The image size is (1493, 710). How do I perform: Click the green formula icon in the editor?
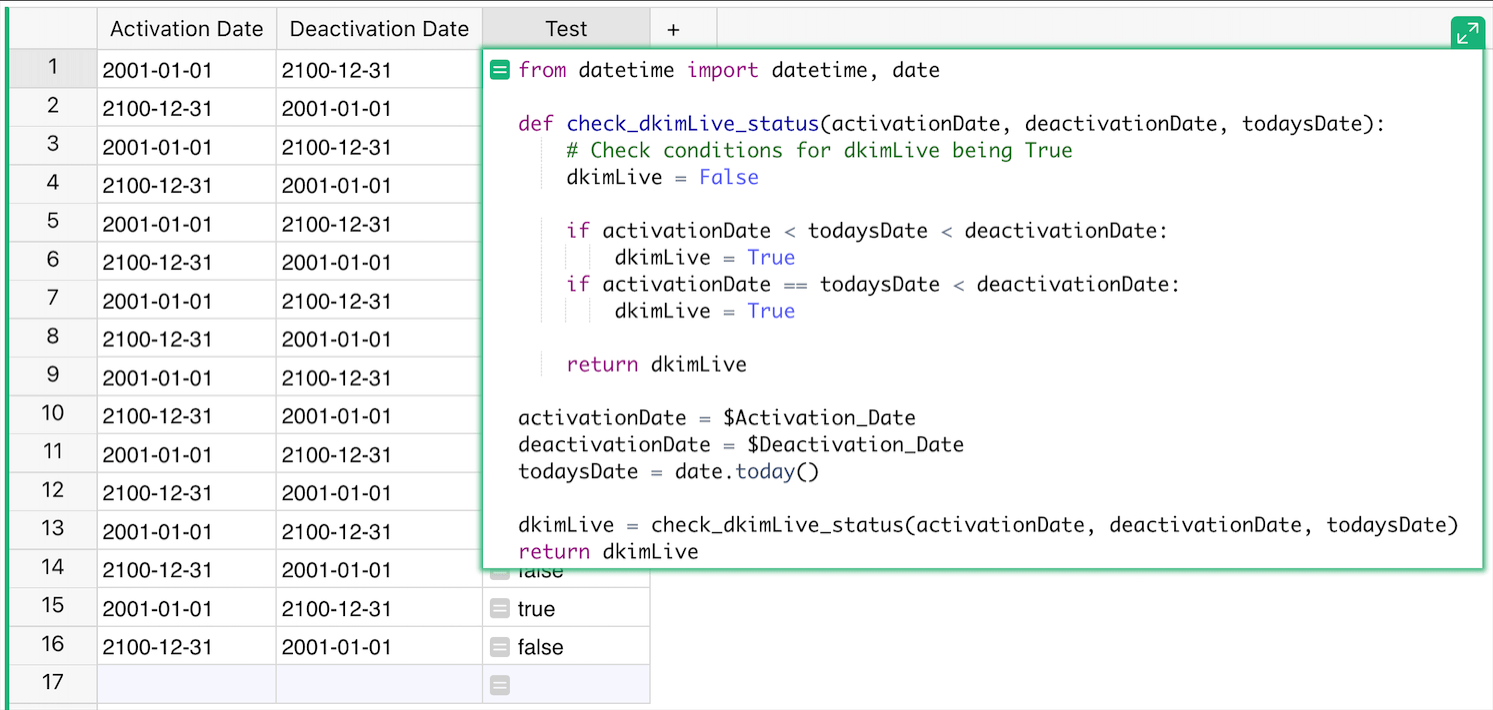coord(500,70)
